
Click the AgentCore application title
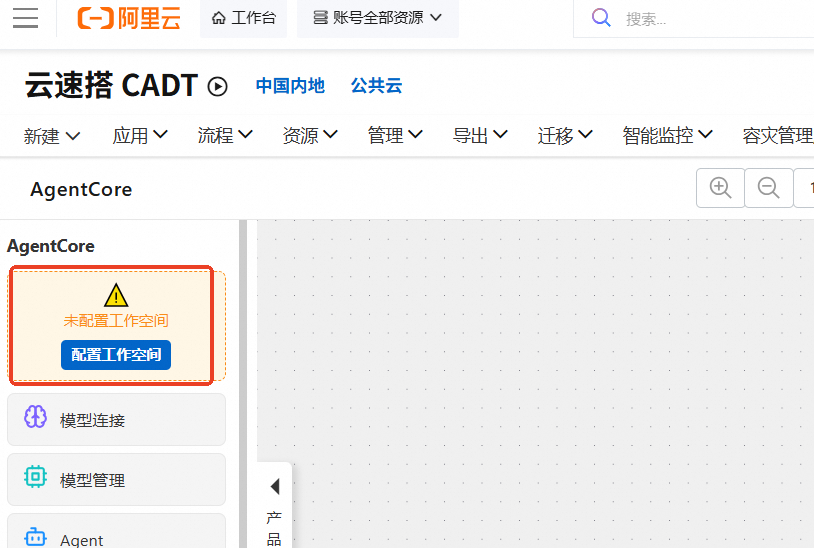(81, 189)
